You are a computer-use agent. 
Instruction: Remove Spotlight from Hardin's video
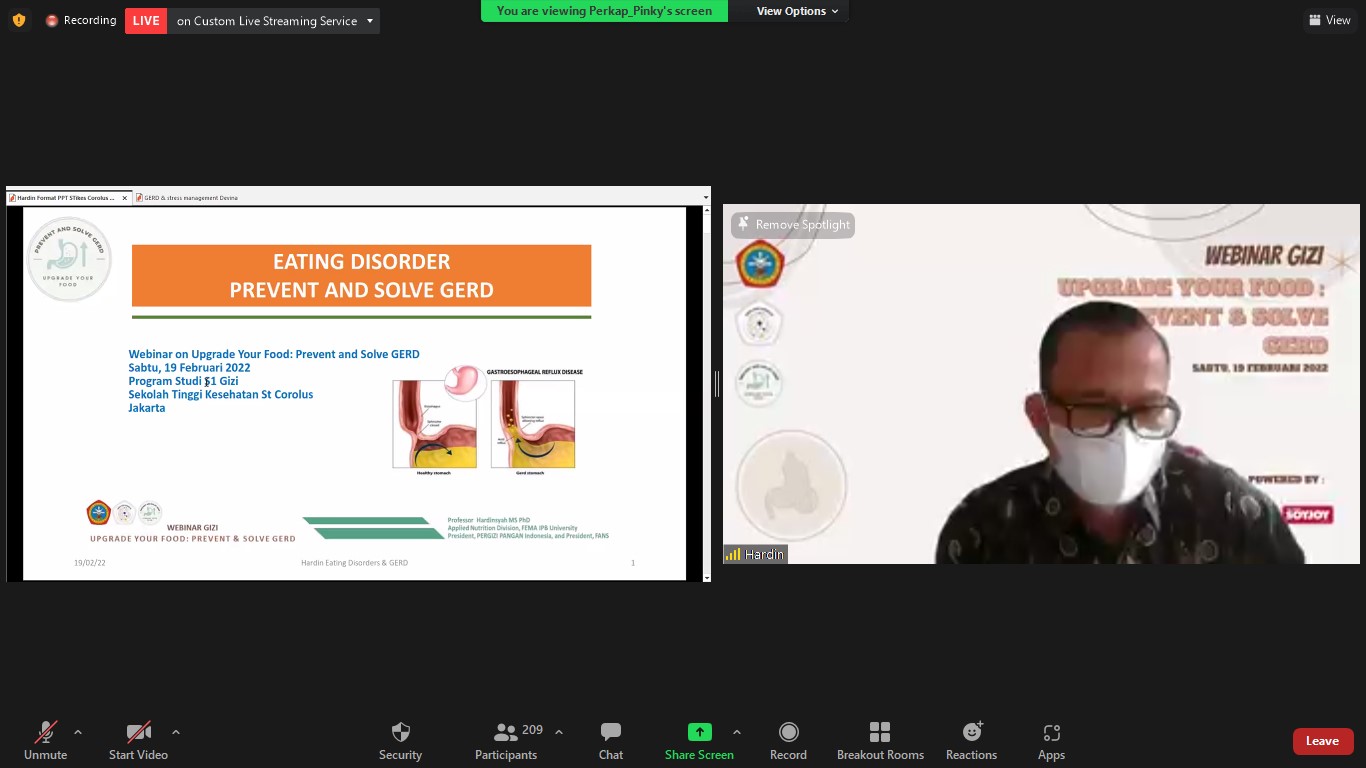pos(793,225)
